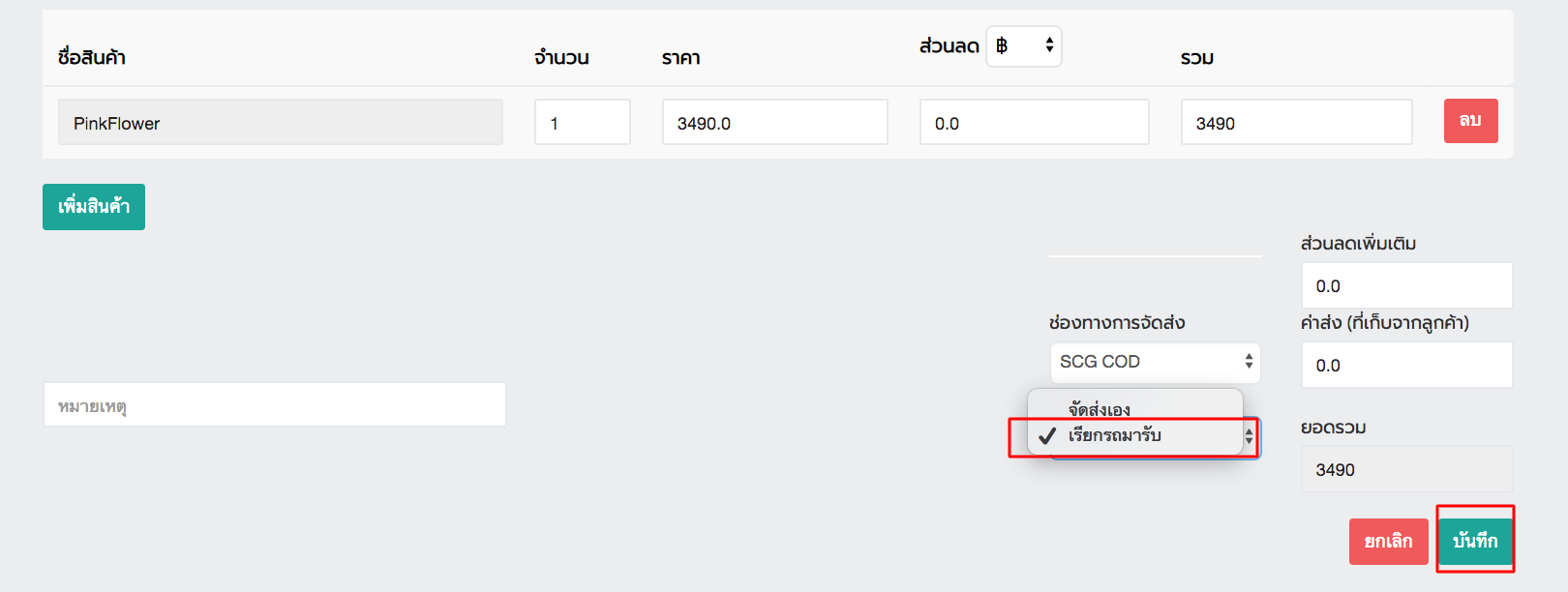Click the discount field showing 0.0

[1034, 122]
